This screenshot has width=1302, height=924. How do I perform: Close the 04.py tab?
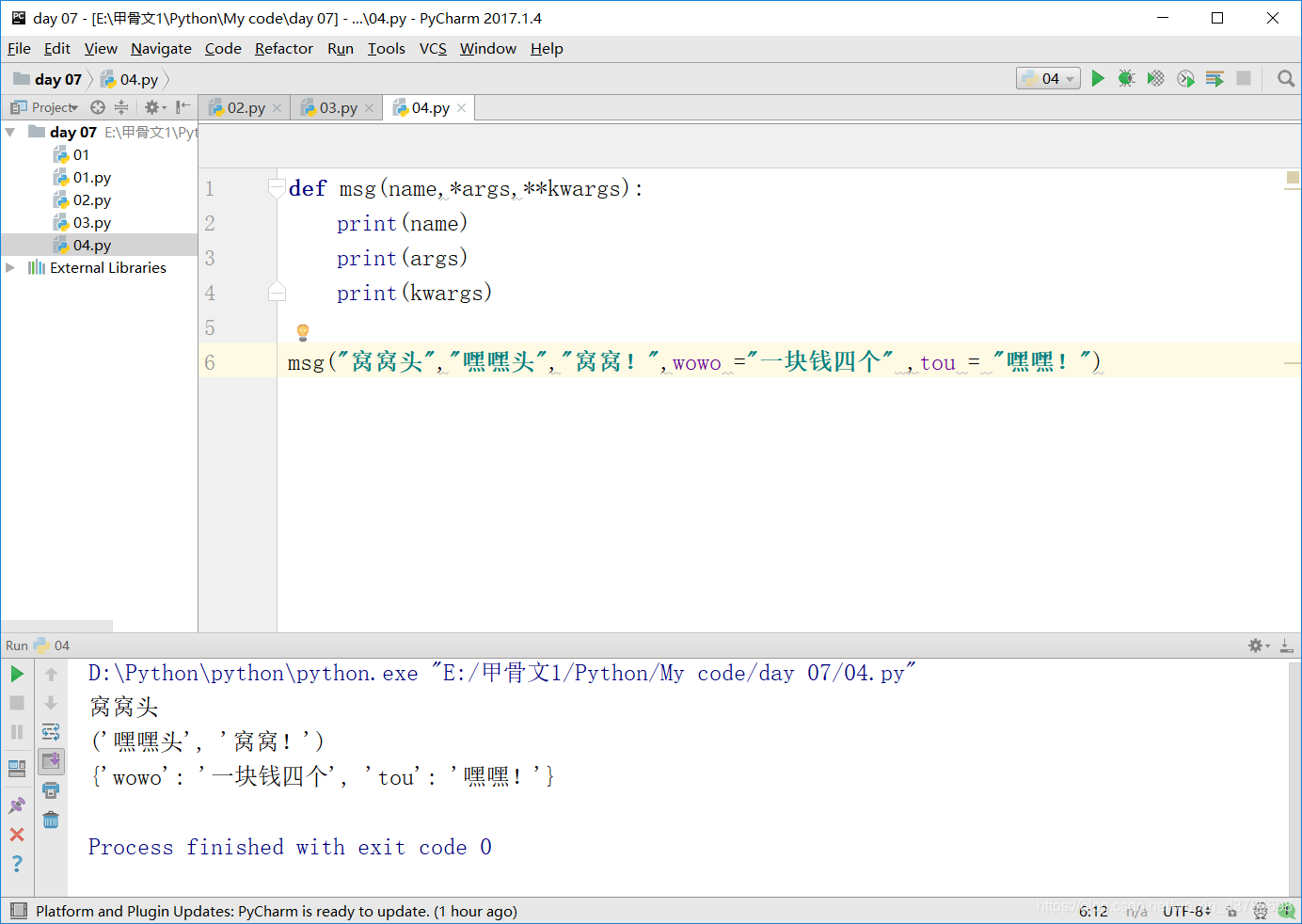462,108
